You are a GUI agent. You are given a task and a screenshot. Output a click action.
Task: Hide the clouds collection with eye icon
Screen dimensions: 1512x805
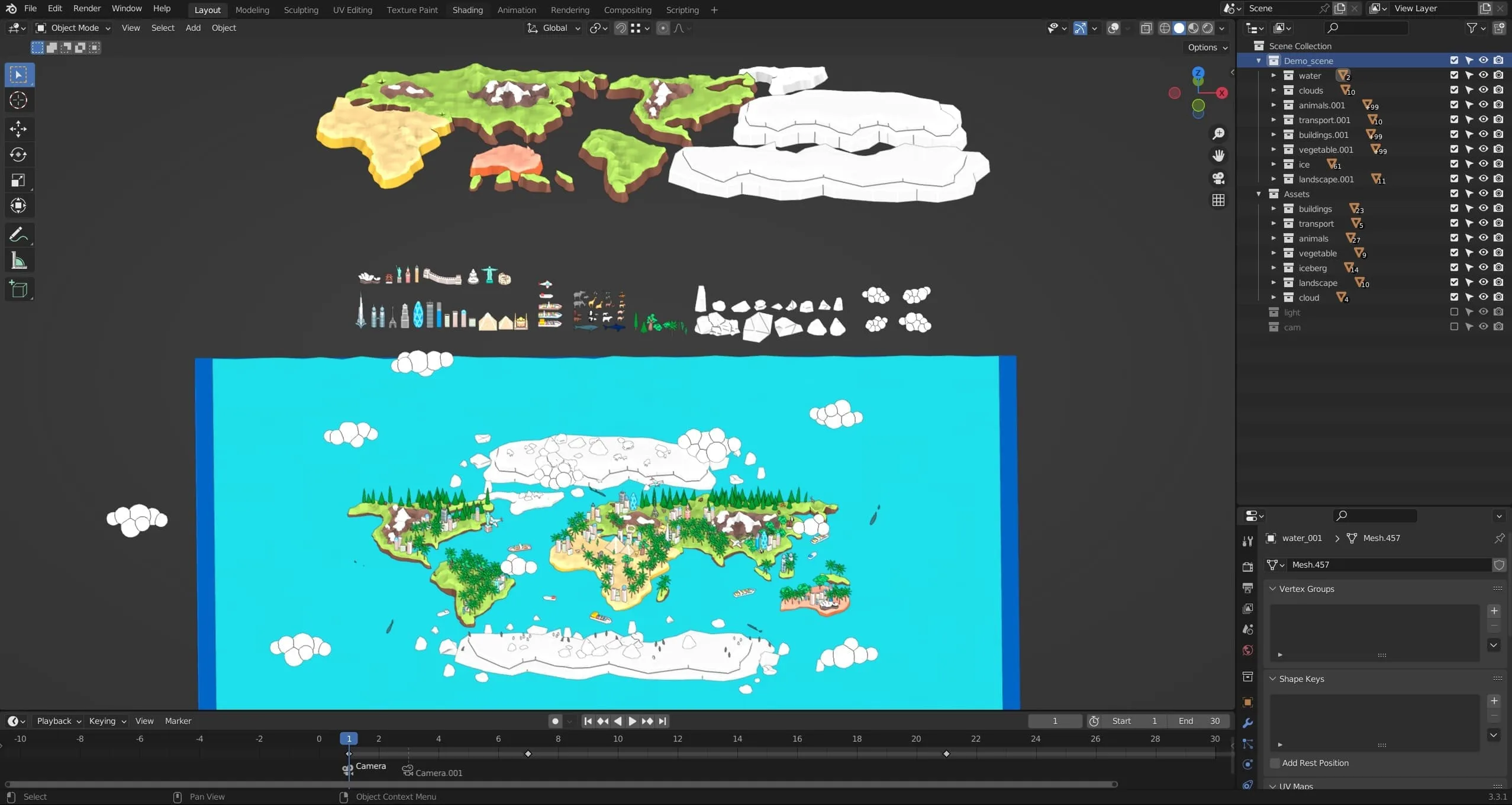[1483, 90]
